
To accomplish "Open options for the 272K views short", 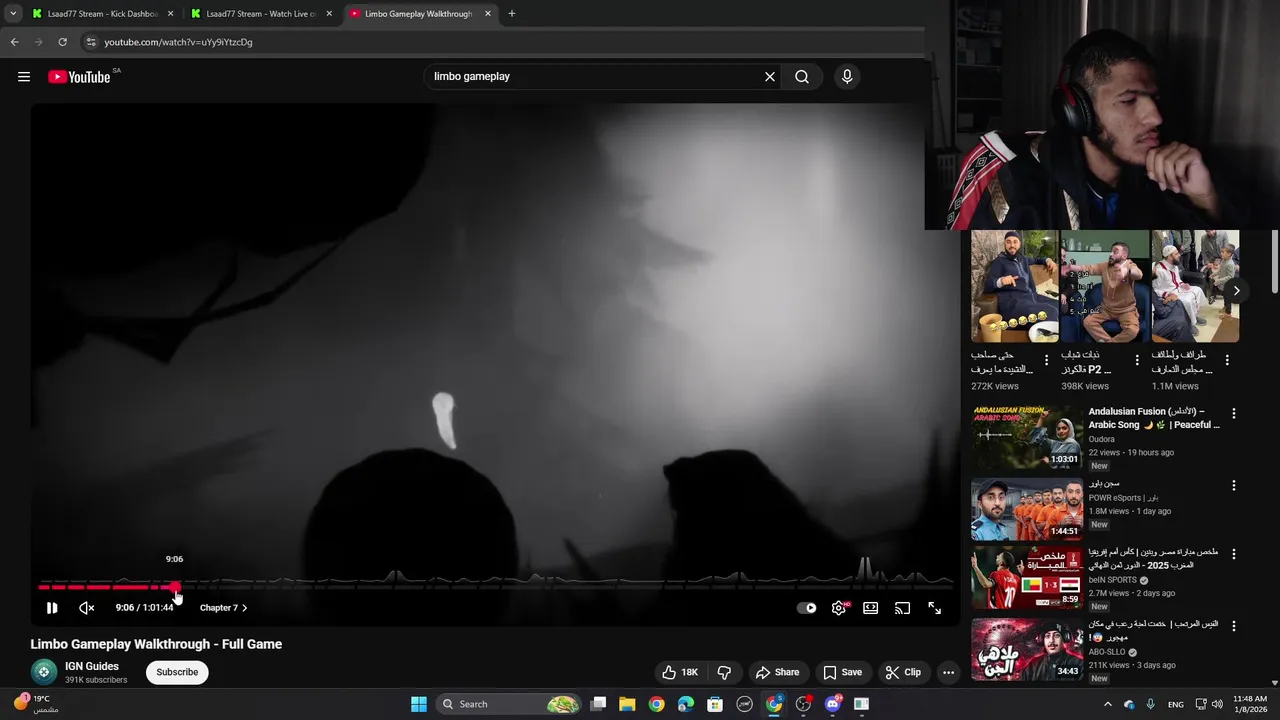I will tap(1047, 360).
